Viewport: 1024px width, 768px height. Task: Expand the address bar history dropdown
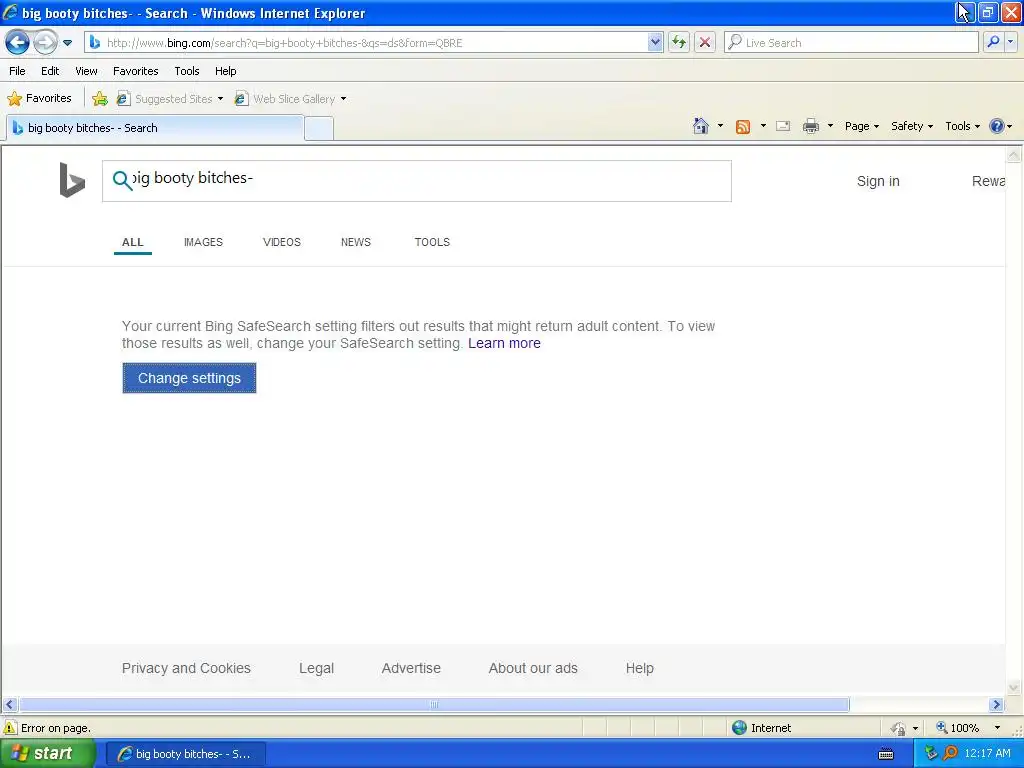click(x=655, y=42)
